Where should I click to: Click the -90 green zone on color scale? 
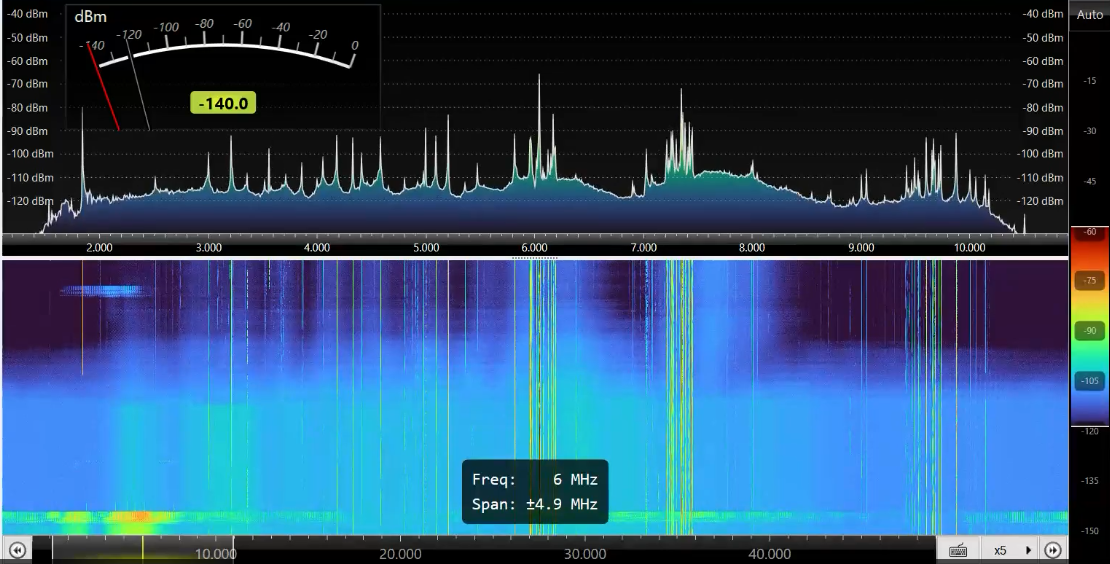click(x=1089, y=330)
